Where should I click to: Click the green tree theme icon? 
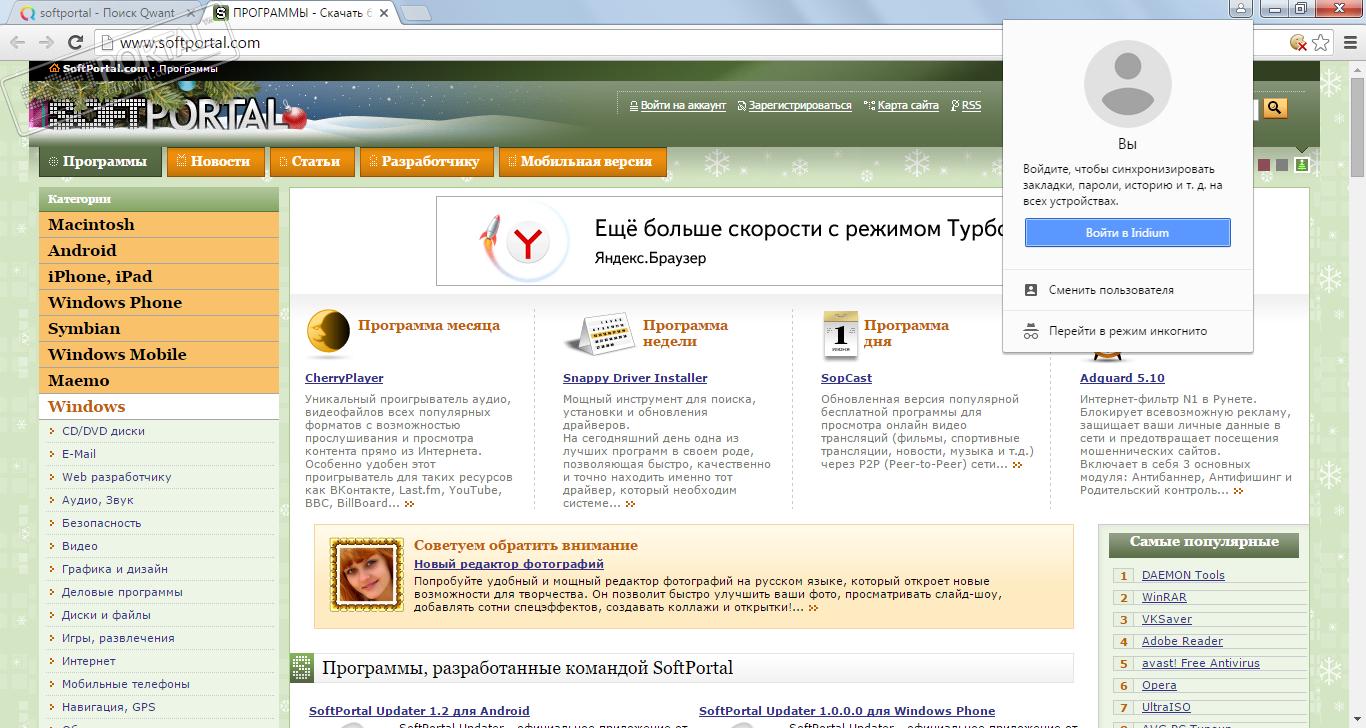1301,164
